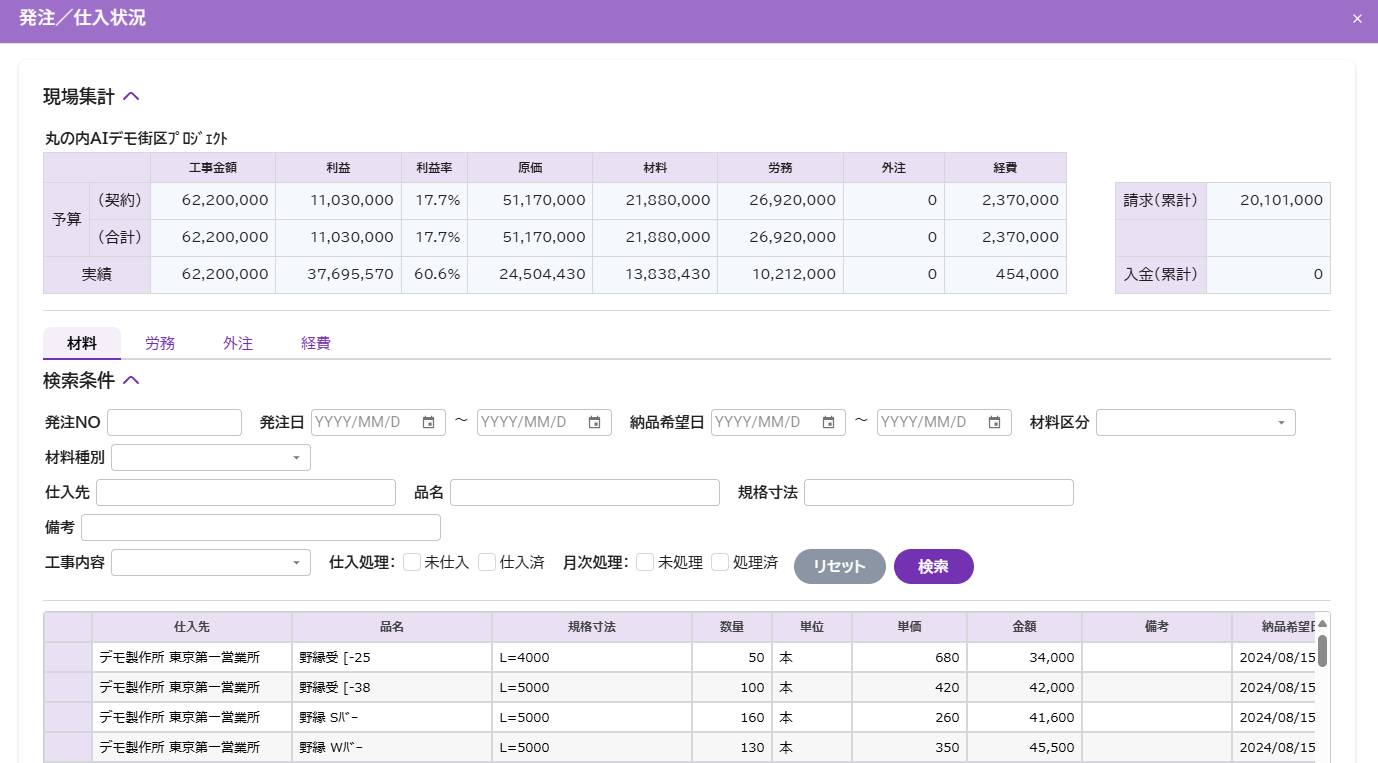Click the 野縁受 [-38 product cell
The height and width of the screenshot is (763, 1378).
pos(392,688)
